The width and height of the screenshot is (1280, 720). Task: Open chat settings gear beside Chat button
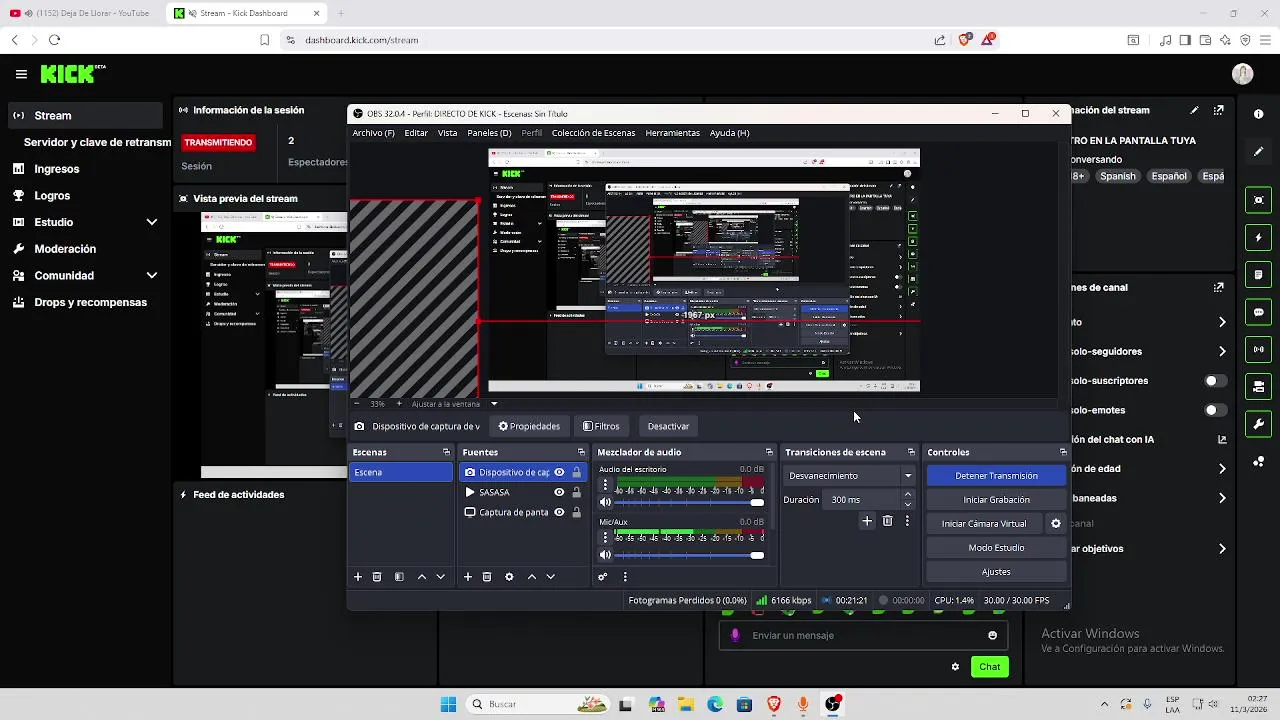coord(955,667)
